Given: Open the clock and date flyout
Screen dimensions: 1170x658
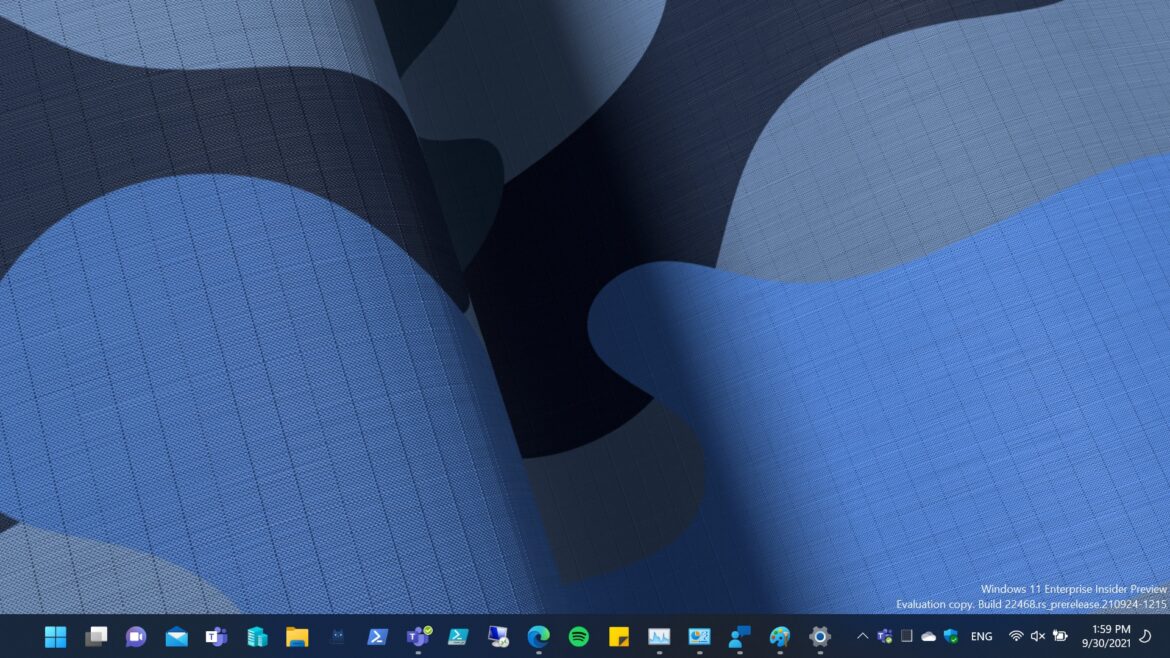Looking at the screenshot, I should 1111,636.
